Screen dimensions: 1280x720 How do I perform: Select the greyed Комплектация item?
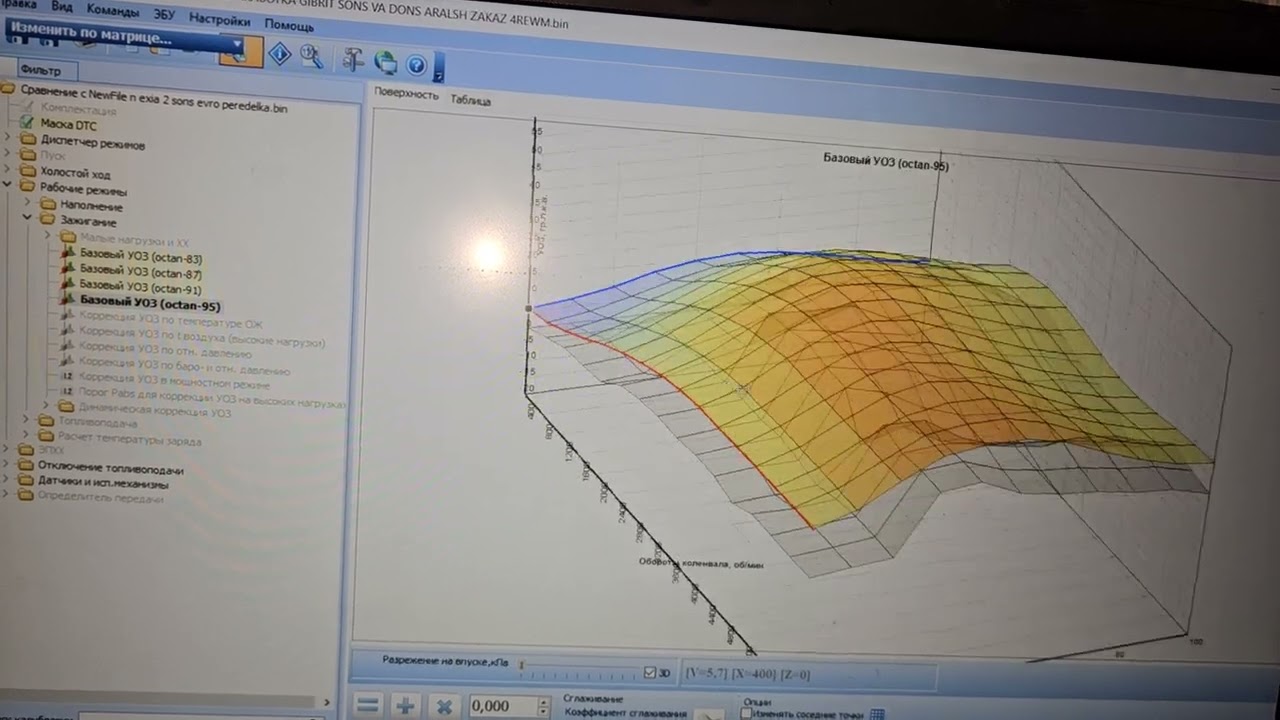78,108
